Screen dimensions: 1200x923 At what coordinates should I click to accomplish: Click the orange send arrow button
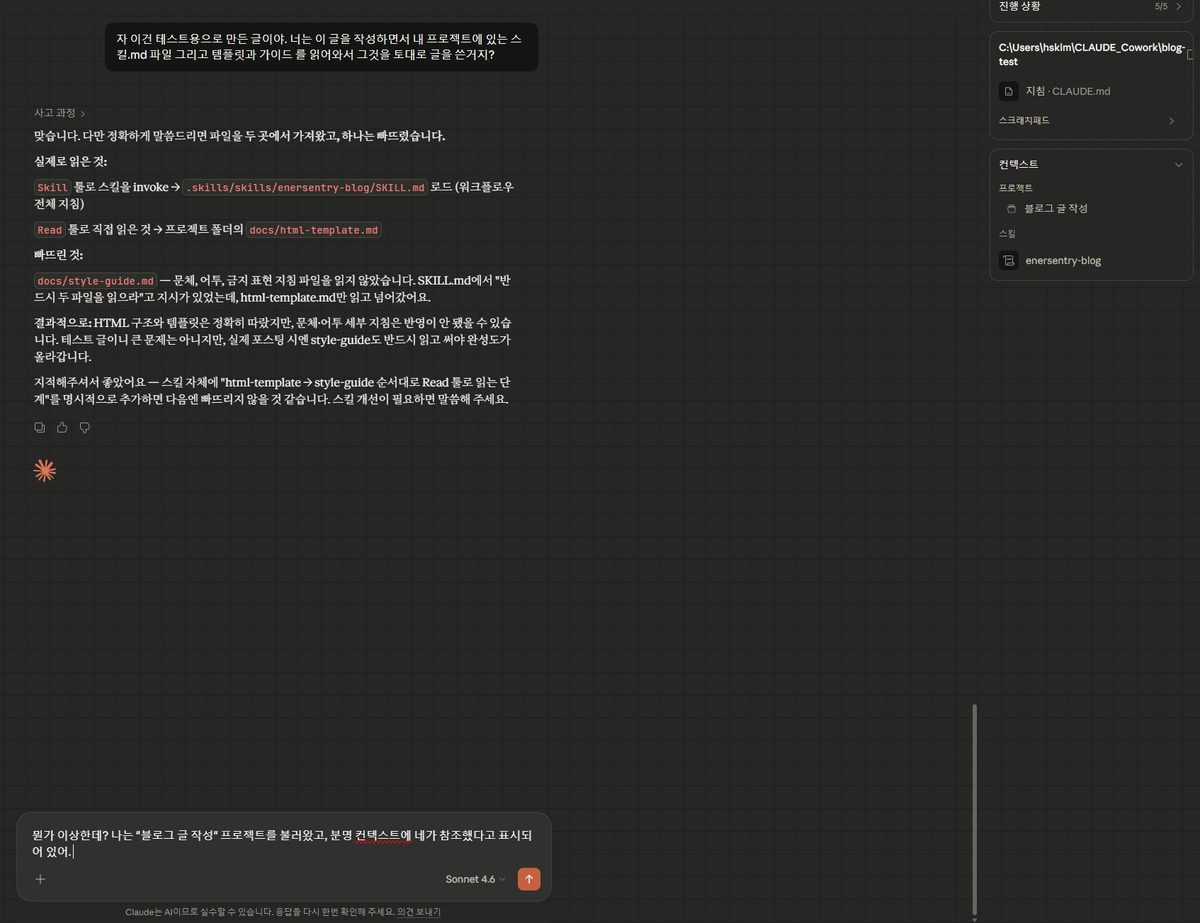point(529,879)
